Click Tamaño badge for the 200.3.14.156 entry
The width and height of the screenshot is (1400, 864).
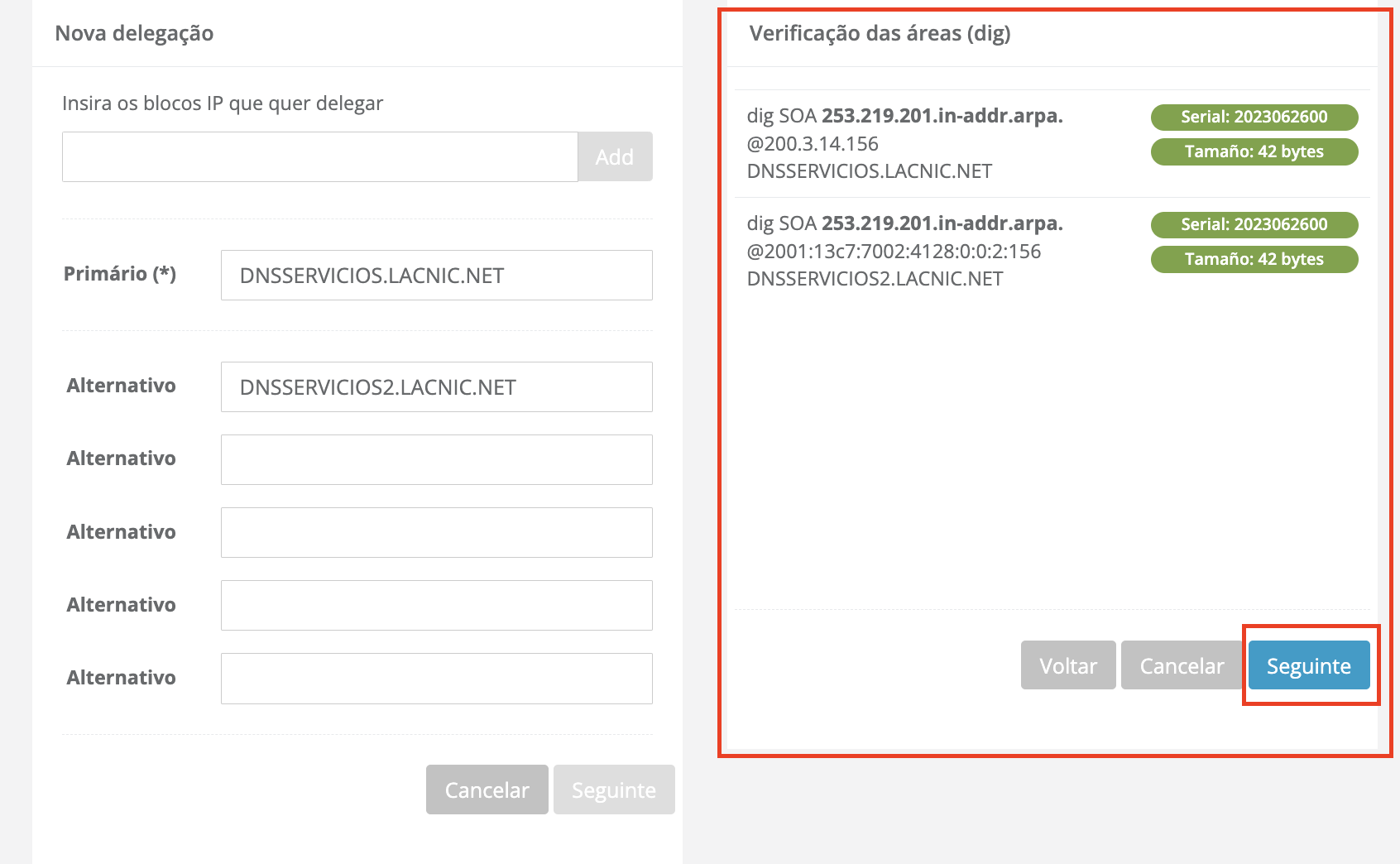click(1254, 151)
